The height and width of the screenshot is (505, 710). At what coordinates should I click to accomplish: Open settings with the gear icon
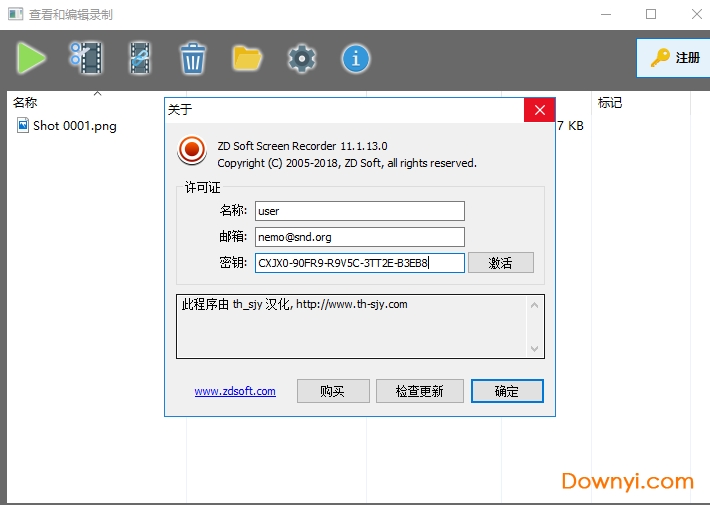301,58
